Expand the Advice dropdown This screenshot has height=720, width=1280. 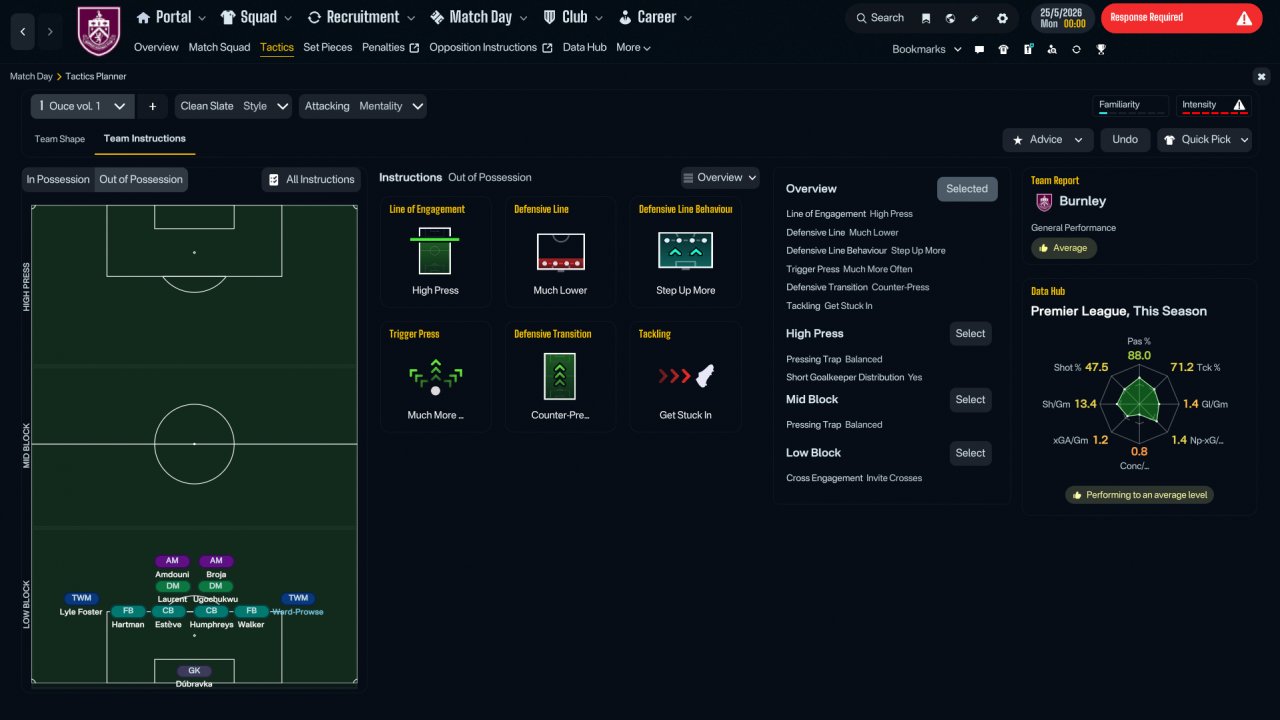coord(1048,140)
